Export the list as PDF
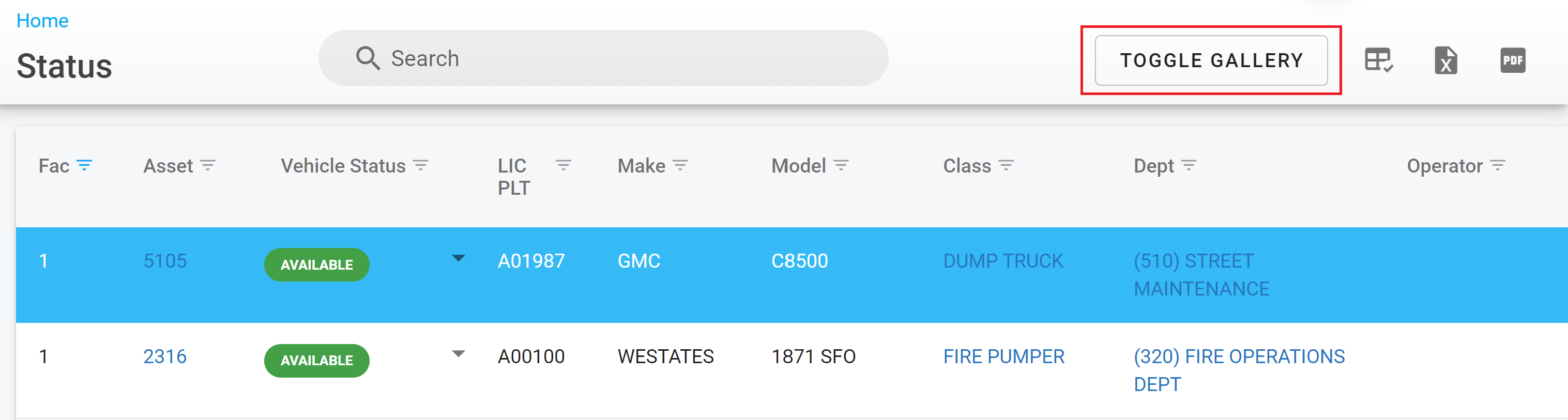1568x420 pixels. click(1513, 60)
